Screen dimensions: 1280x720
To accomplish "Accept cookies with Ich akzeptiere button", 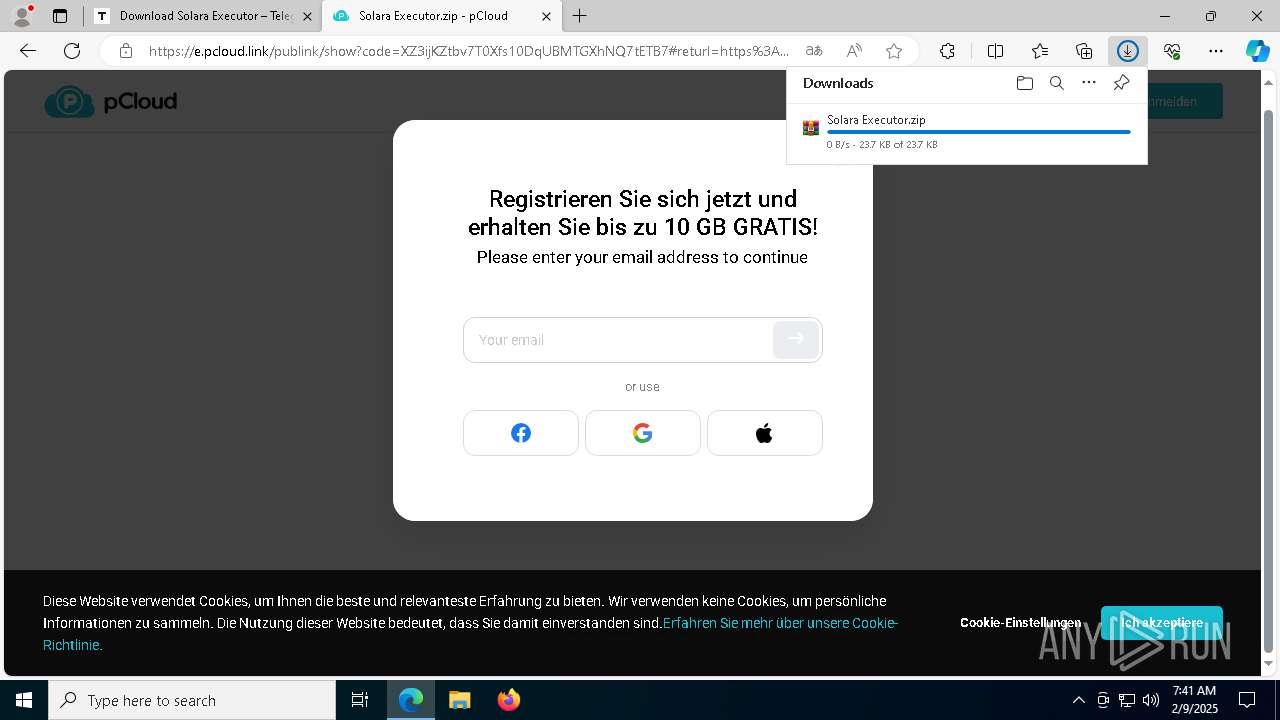I will [x=1162, y=623].
